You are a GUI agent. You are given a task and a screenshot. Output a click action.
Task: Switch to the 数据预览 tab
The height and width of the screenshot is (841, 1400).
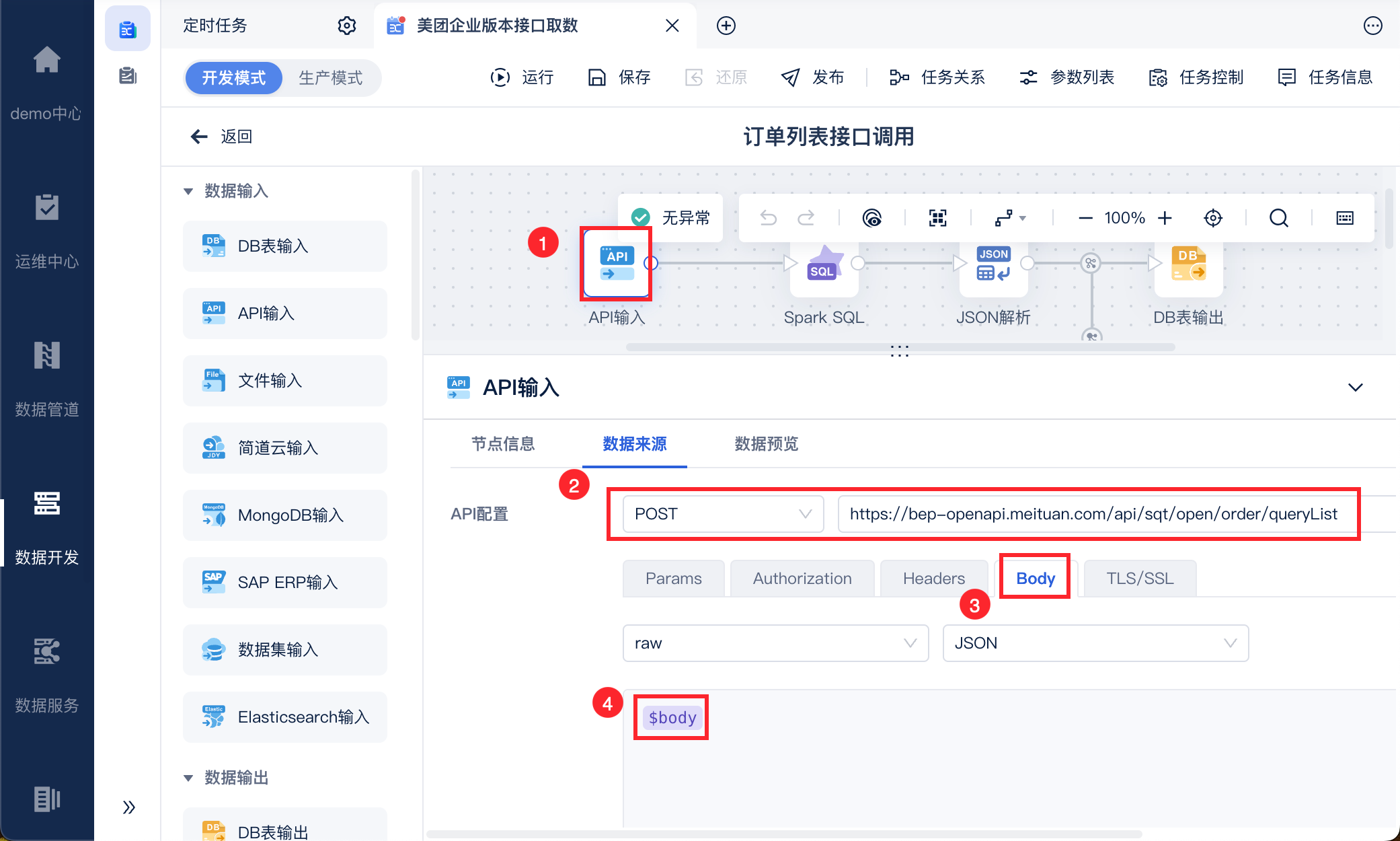pyautogui.click(x=766, y=444)
